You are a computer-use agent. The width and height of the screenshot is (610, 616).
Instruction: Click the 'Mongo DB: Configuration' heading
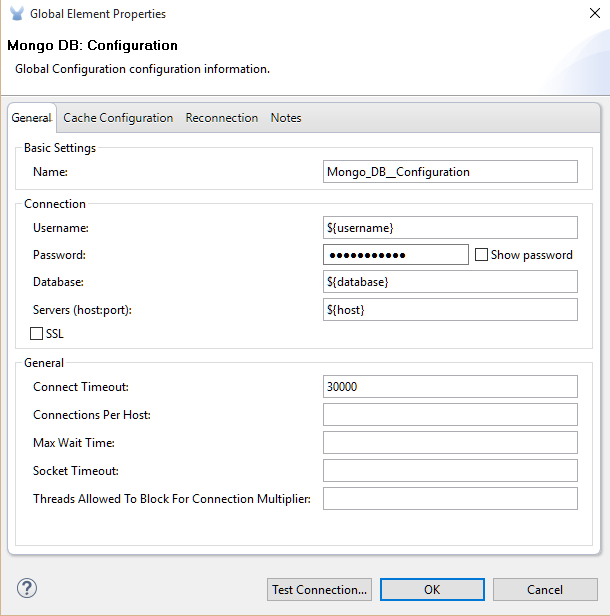click(92, 45)
